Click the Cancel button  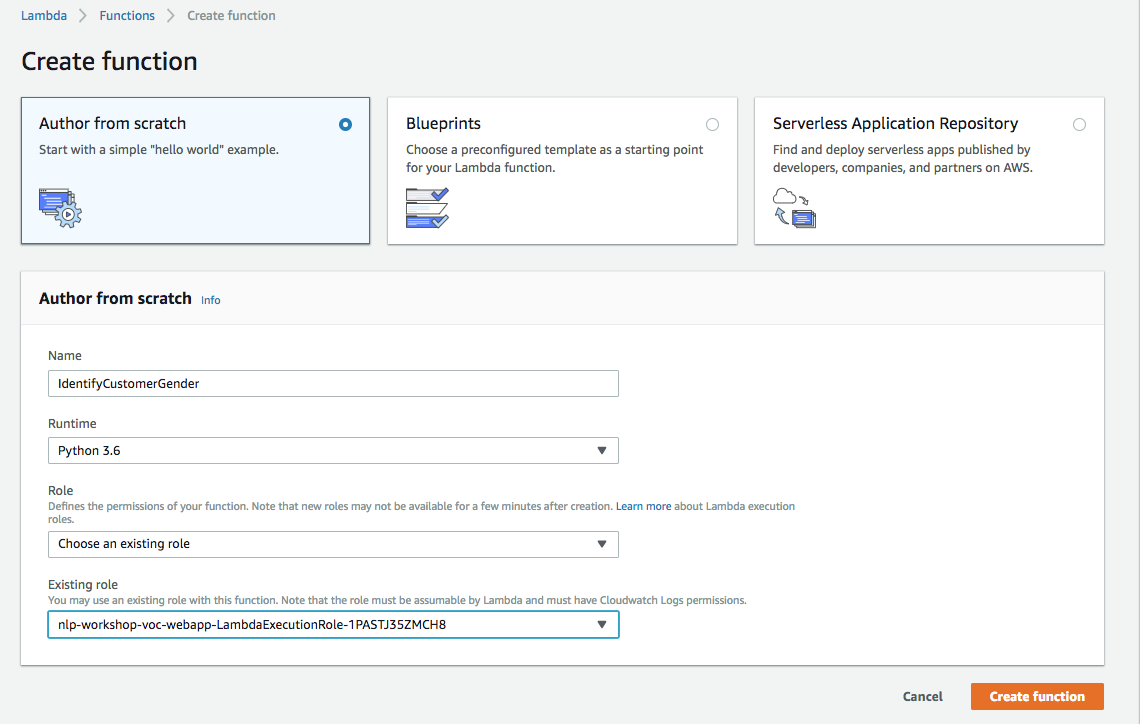(922, 697)
